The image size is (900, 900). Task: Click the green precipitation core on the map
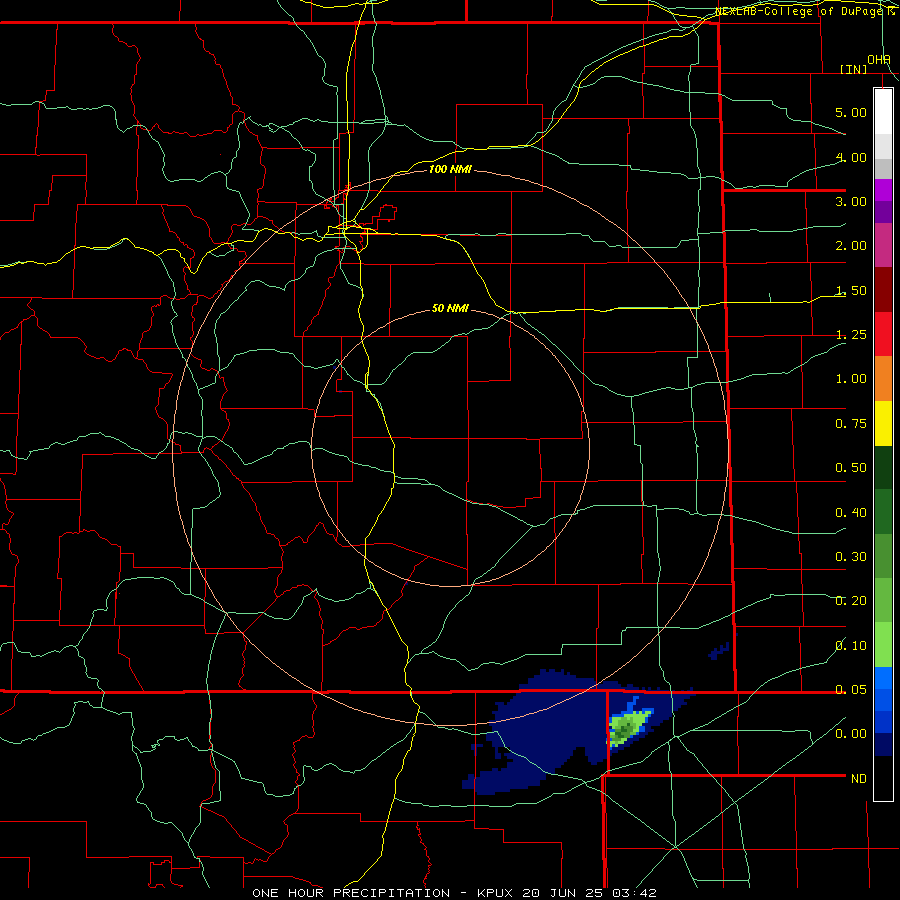coord(627,726)
